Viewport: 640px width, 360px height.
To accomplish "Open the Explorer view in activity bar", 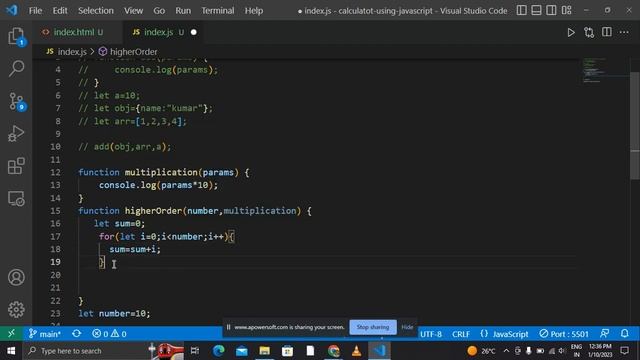I will coord(16,36).
